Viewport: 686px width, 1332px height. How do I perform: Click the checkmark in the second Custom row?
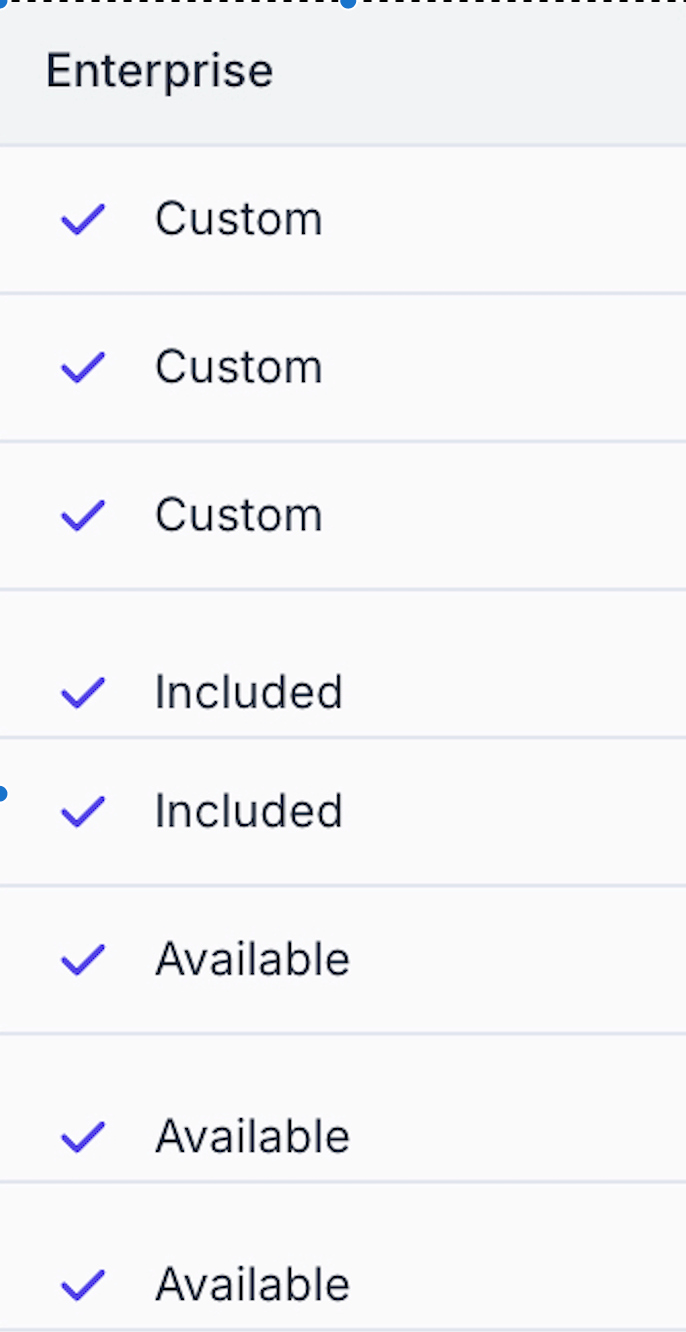[83, 367]
